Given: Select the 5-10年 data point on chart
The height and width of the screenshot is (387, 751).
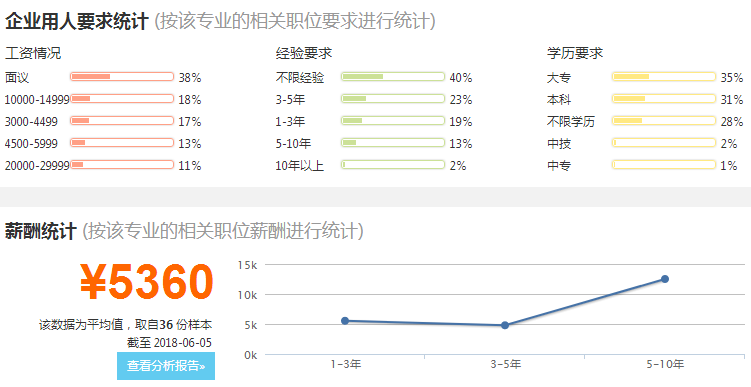Looking at the screenshot, I should 665,279.
